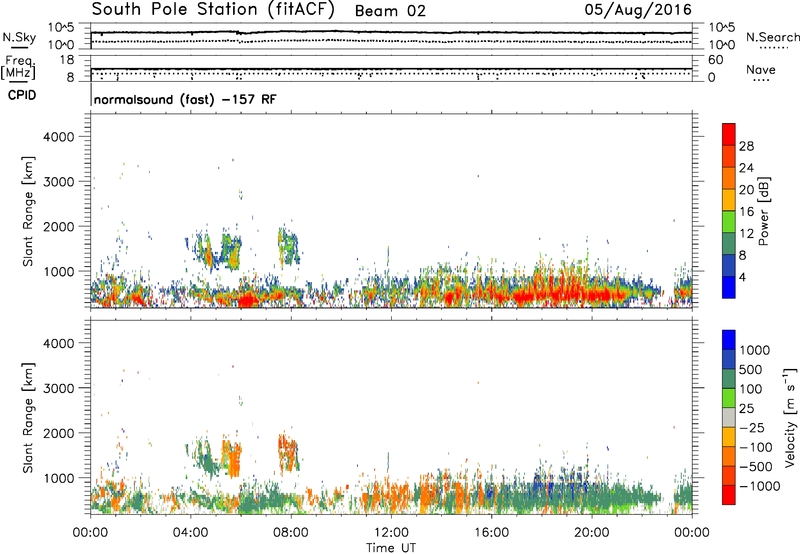Click the "3000" tick of the power panel

[x=59, y=182]
